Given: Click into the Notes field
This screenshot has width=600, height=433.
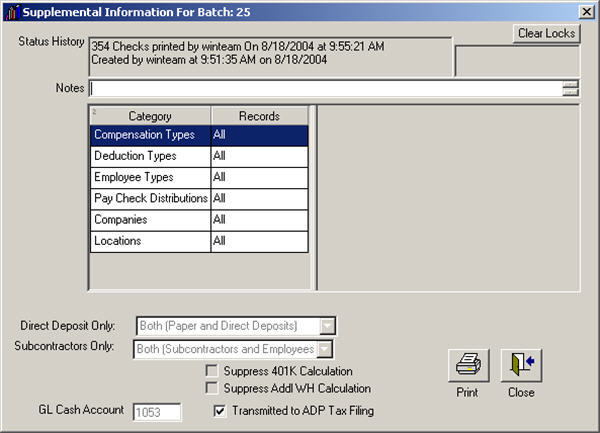Looking at the screenshot, I should (x=326, y=88).
